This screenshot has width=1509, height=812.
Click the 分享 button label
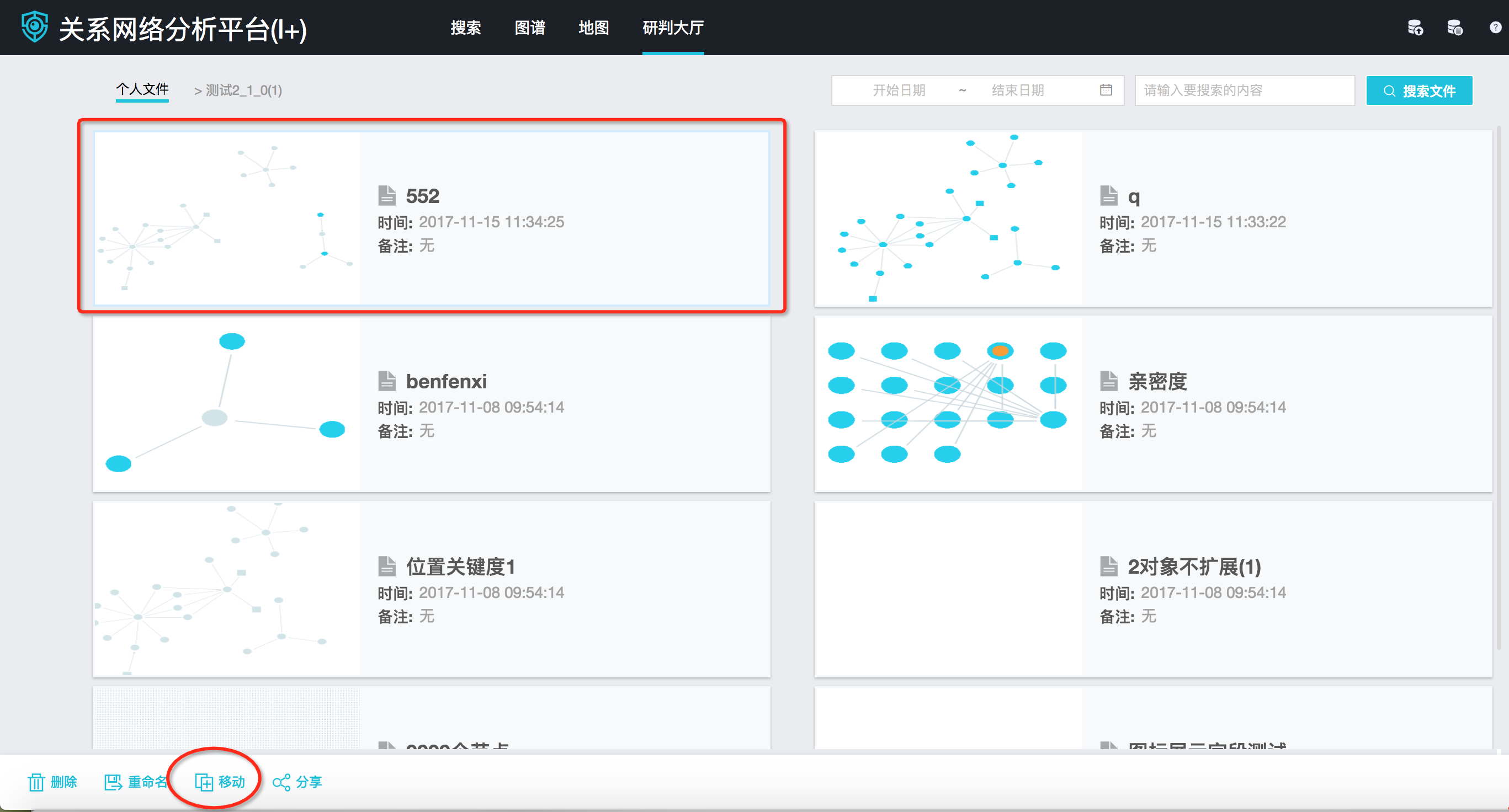pyautogui.click(x=309, y=782)
